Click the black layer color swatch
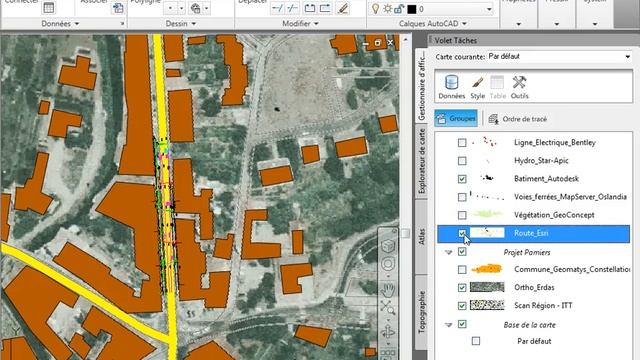 411,9
